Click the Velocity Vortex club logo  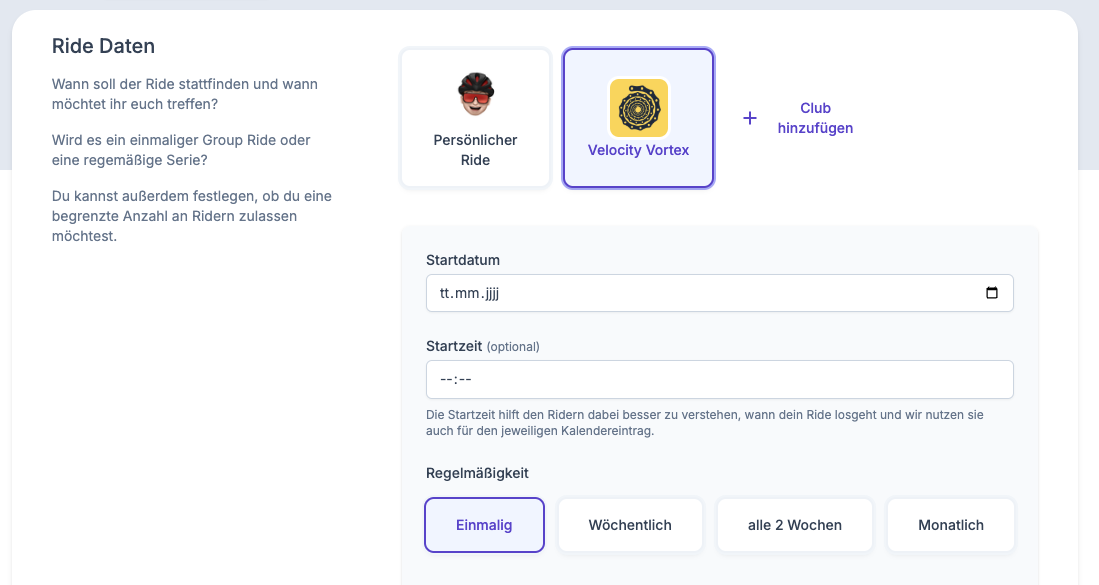[x=638, y=107]
